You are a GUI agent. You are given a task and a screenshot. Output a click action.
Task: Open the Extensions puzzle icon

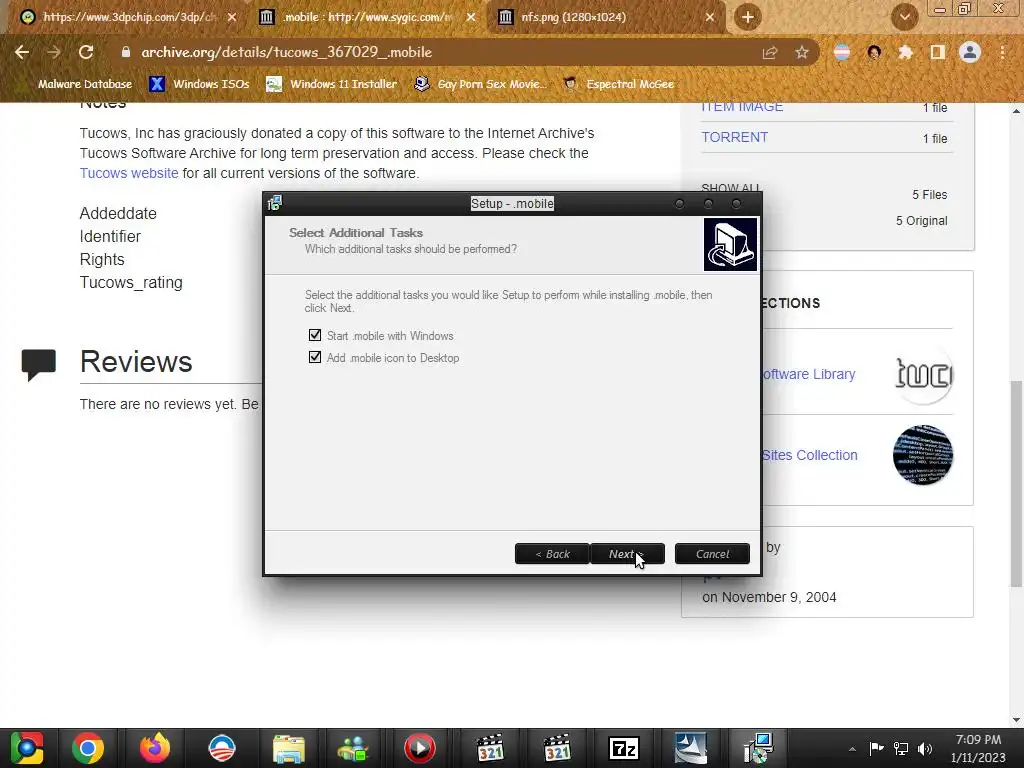906,52
